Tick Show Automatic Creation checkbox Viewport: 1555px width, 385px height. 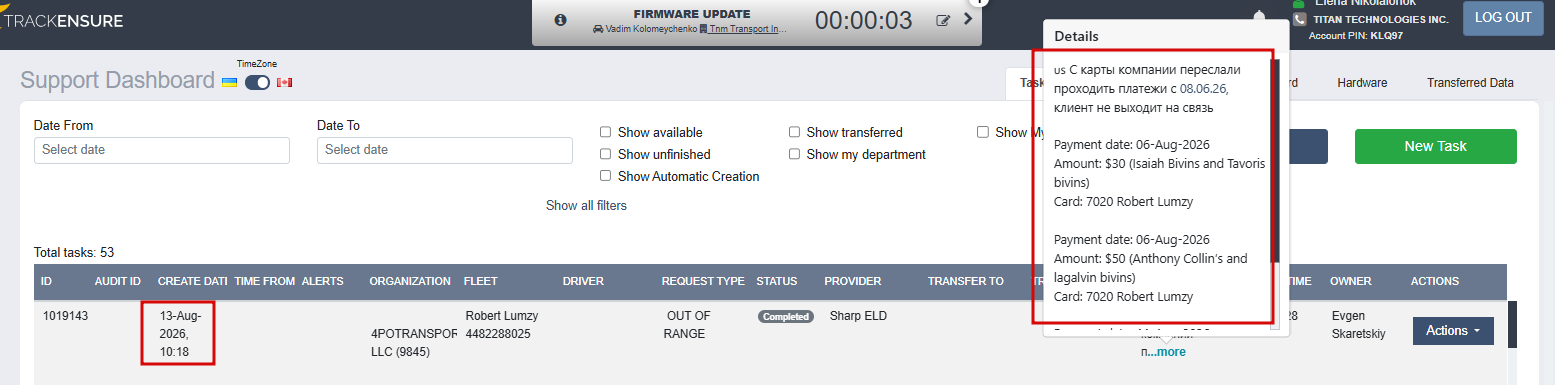click(x=606, y=176)
